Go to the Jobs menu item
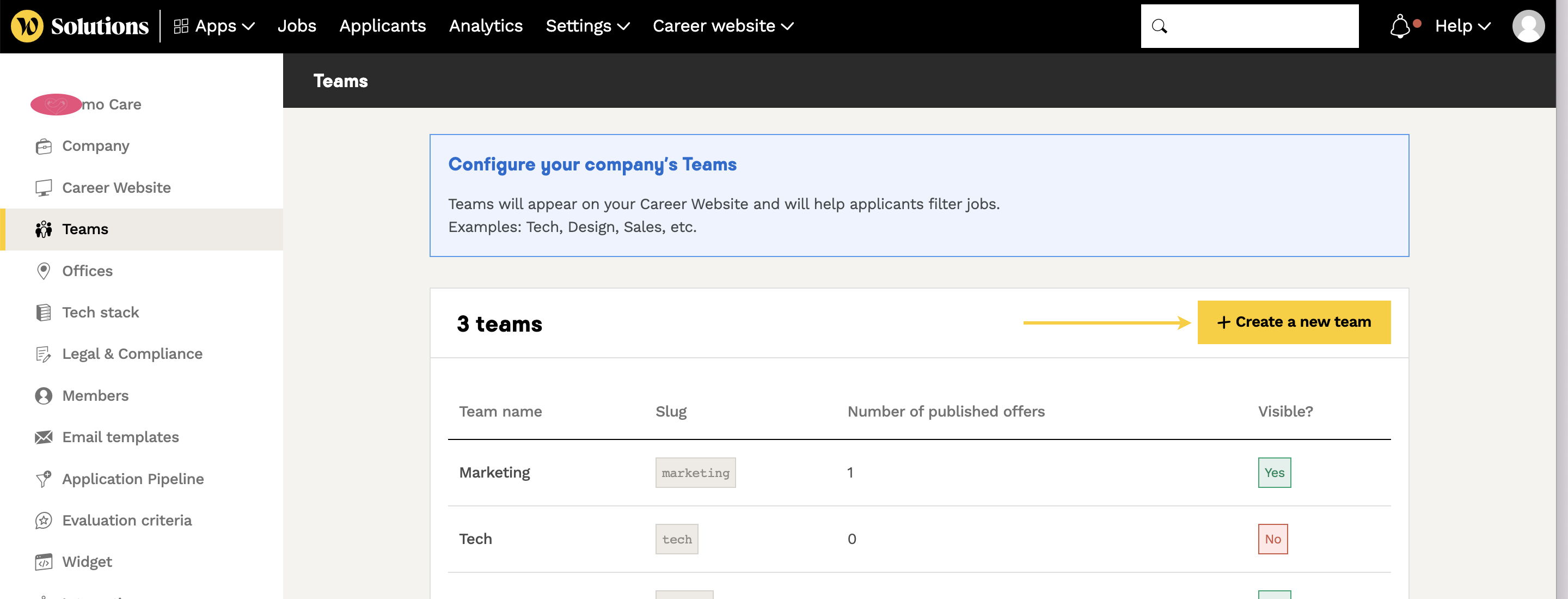The width and height of the screenshot is (1568, 599). pos(296,26)
